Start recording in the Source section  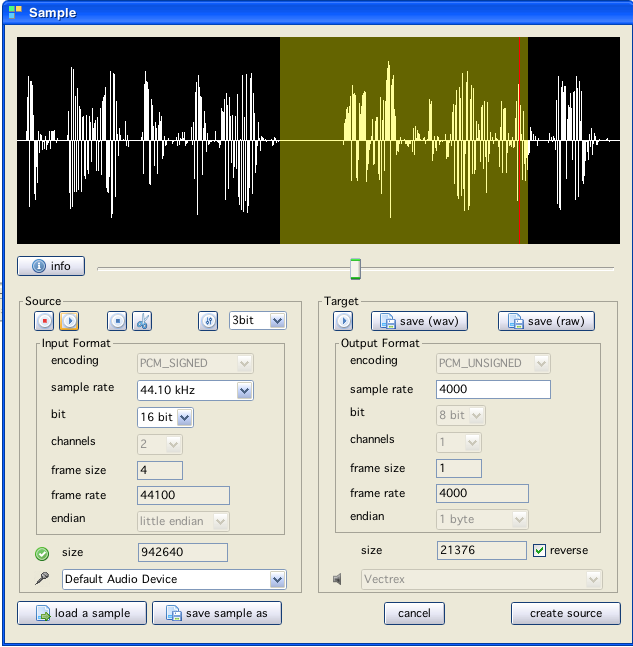44,321
